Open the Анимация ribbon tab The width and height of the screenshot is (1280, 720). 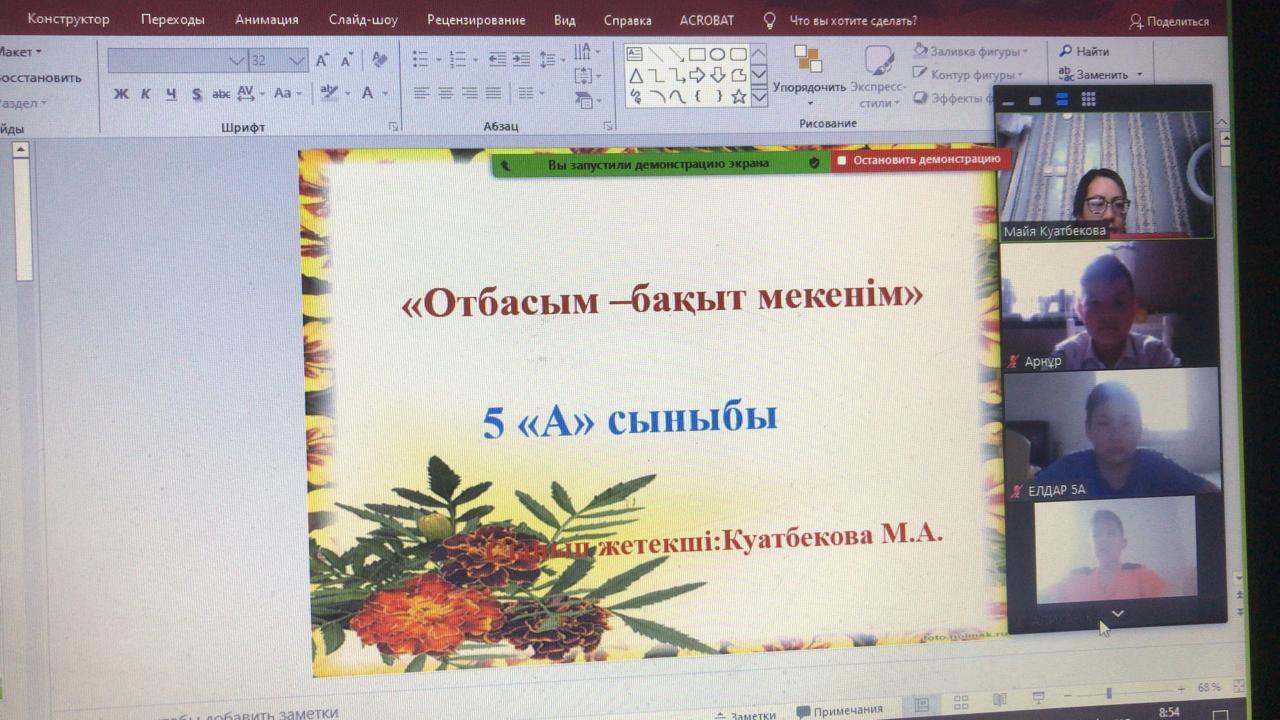coord(266,20)
